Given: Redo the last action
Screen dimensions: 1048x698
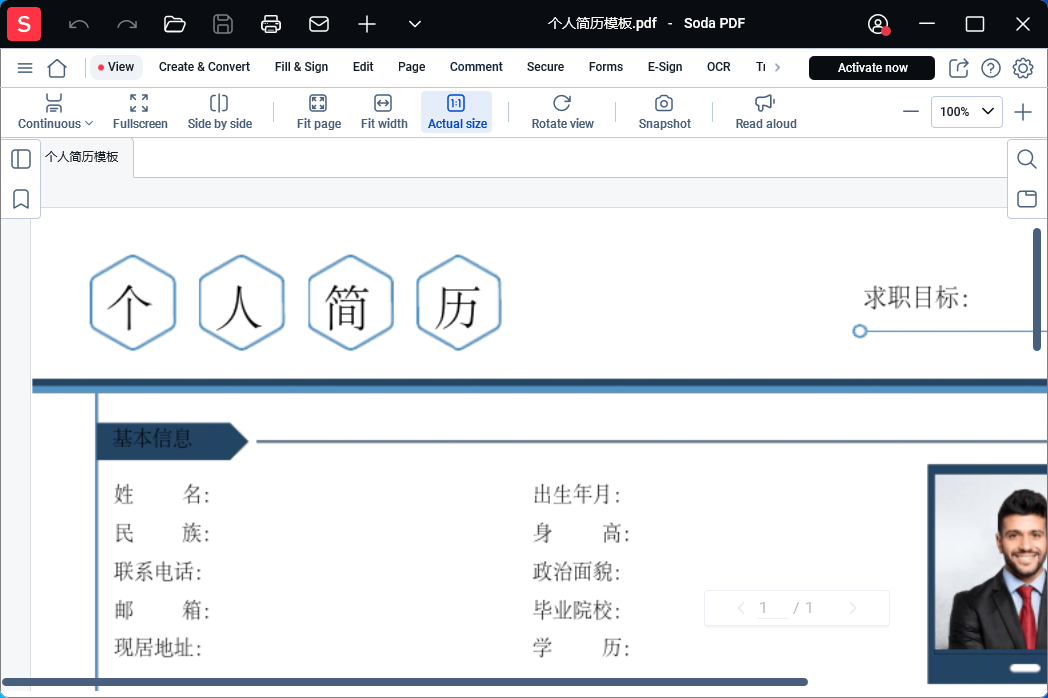Looking at the screenshot, I should pos(126,25).
